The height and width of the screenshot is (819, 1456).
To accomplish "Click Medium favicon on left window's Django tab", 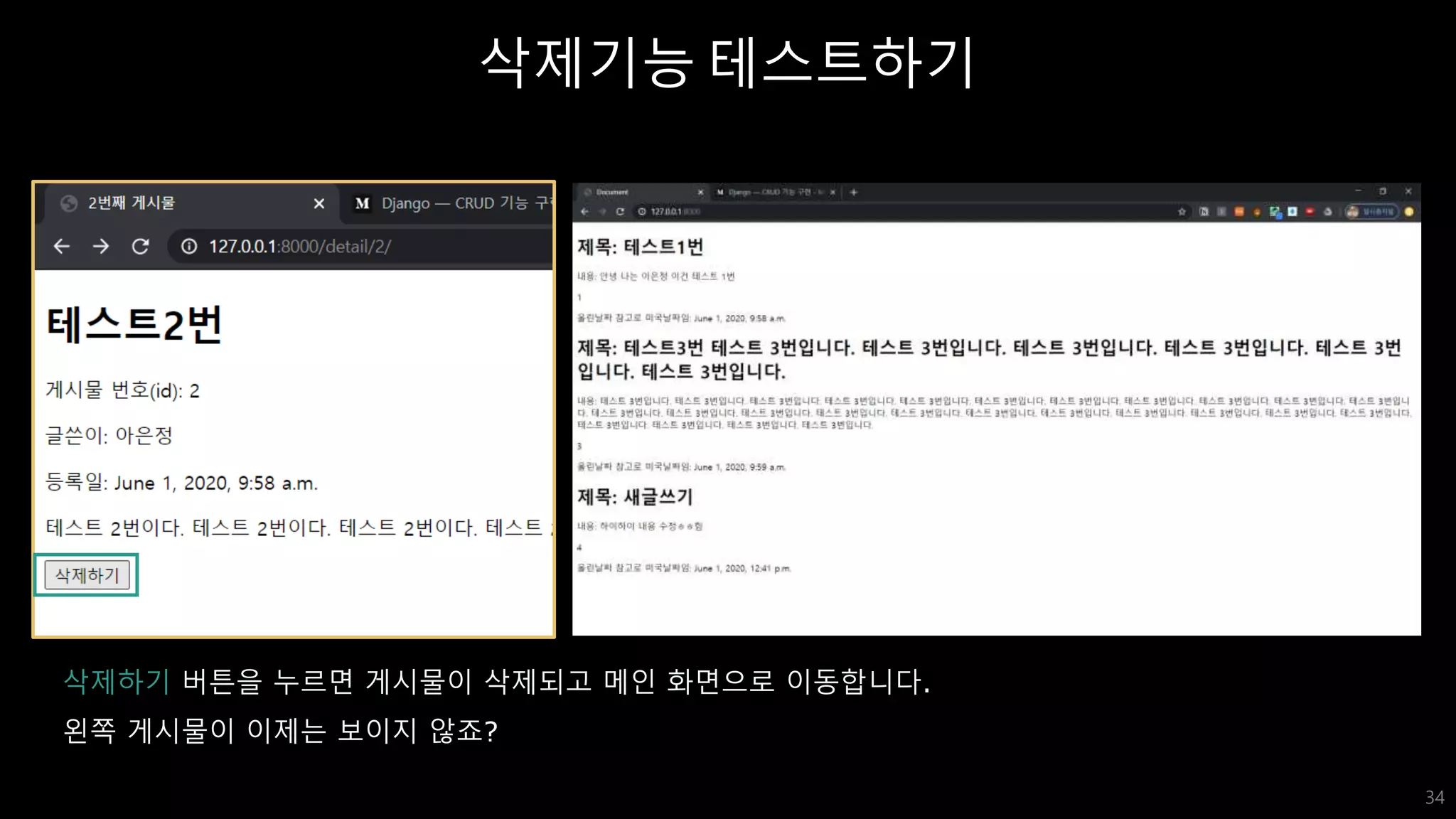I will [363, 203].
